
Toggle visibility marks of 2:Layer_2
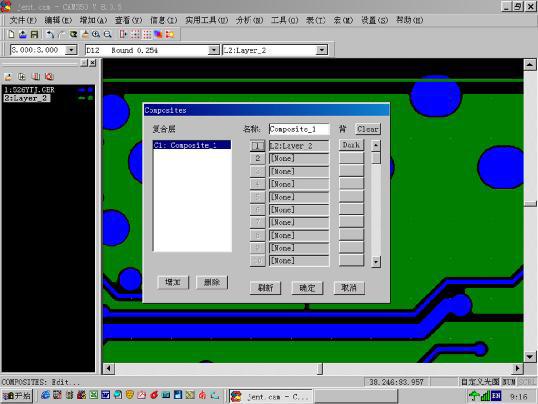pyautogui.click(x=86, y=98)
